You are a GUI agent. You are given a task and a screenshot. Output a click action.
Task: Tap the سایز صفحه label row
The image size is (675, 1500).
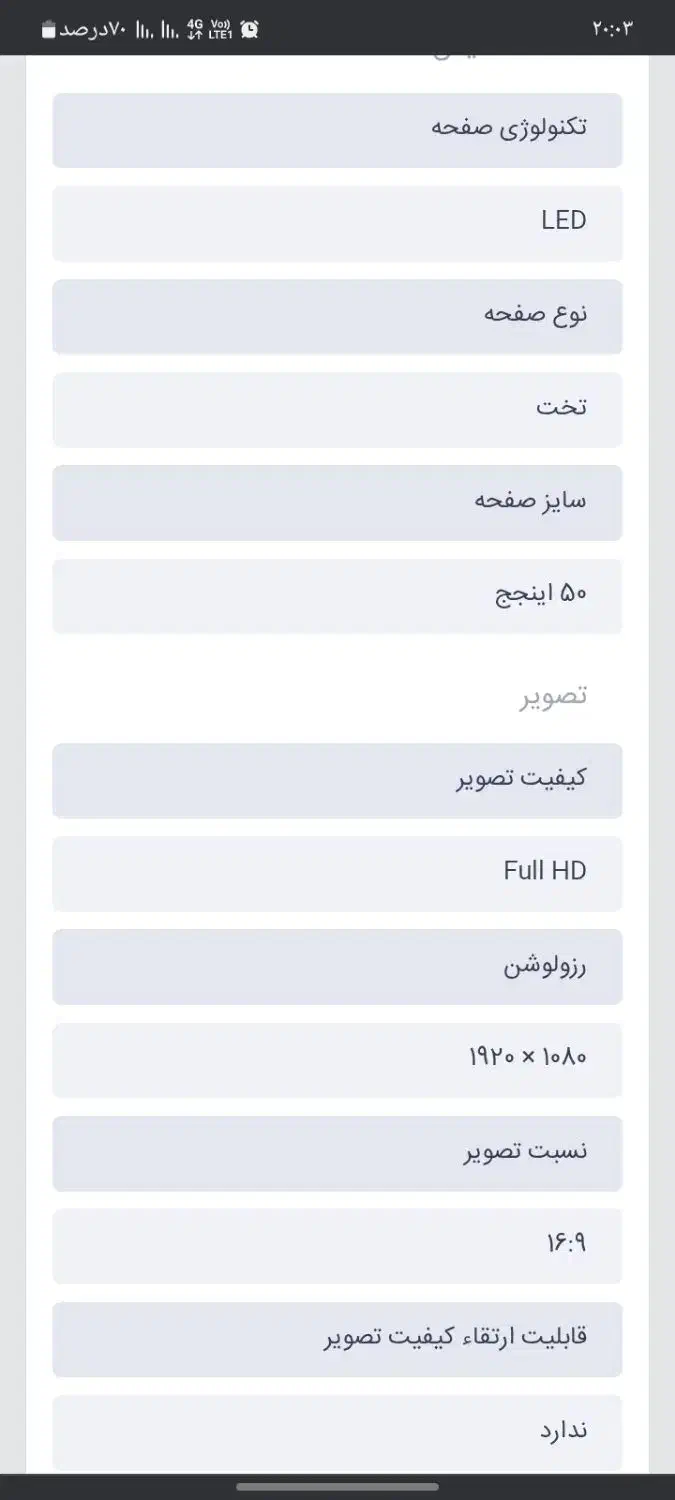[x=337, y=502]
